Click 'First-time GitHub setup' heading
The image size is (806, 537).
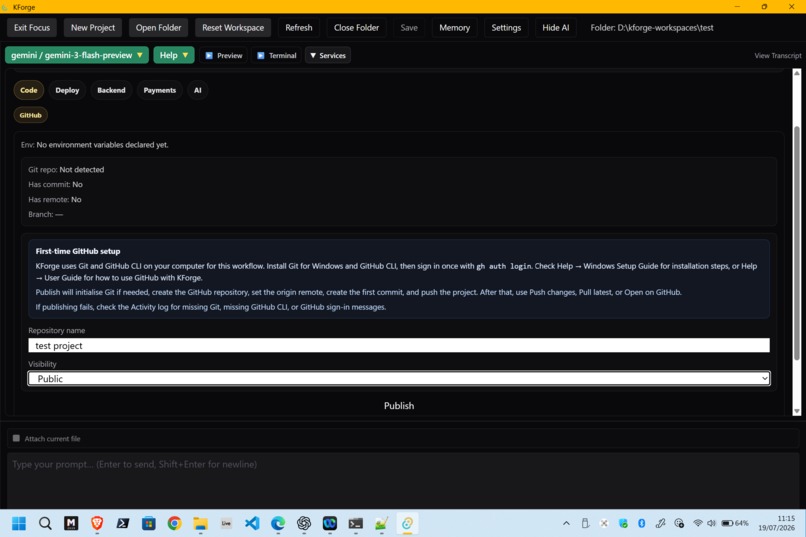click(x=78, y=251)
